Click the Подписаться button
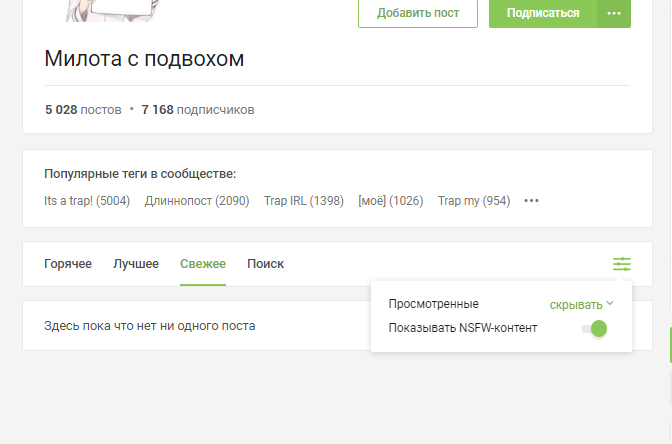 [x=543, y=13]
